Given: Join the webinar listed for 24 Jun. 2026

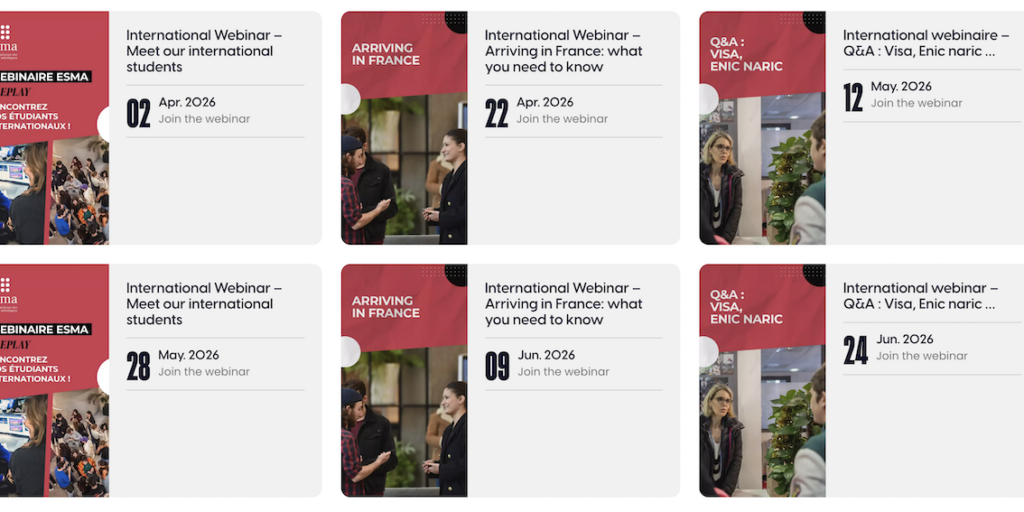Looking at the screenshot, I should [x=922, y=356].
